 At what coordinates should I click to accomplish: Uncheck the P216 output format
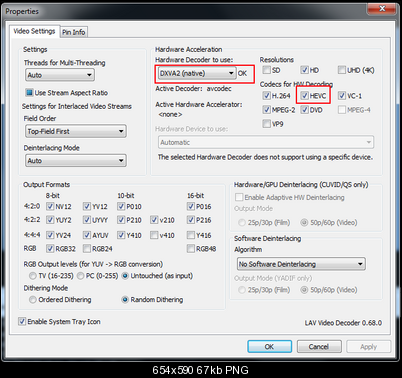click(x=191, y=220)
